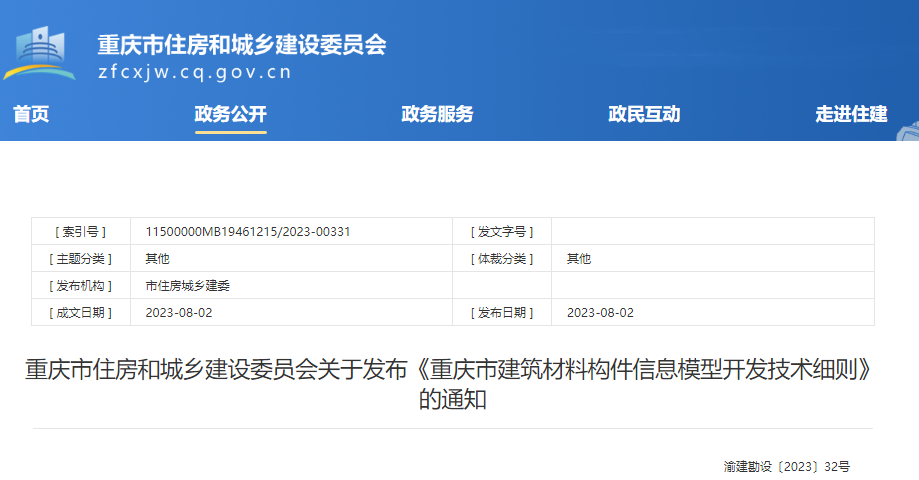
Task: Select the index number 11500000MB19461215/2023-00331
Action: point(248,232)
